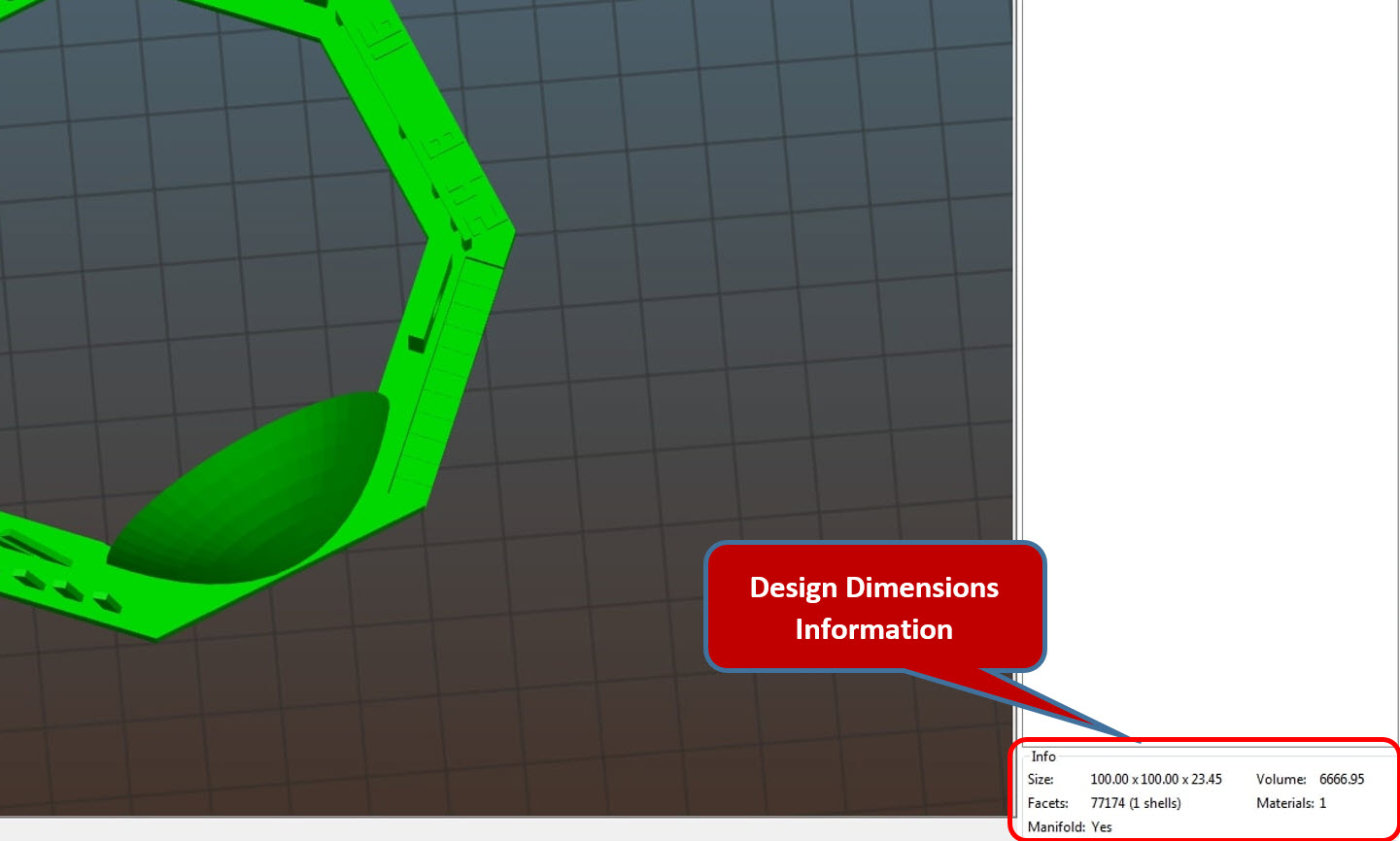Click the facets count 77174 (1 shells)
This screenshot has width=1400, height=841.
1136,803
